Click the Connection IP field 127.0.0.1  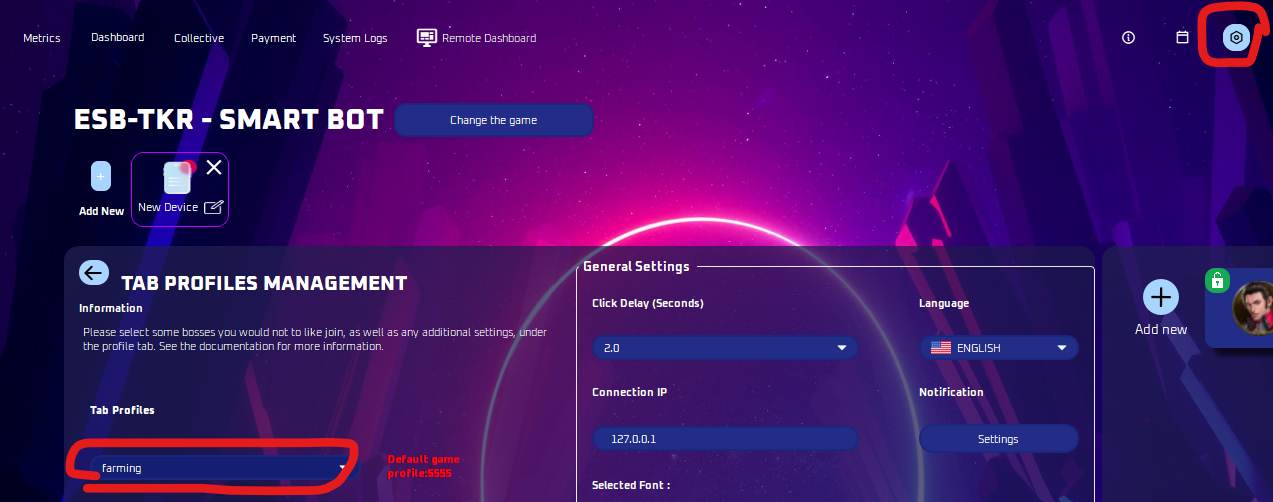pos(725,438)
